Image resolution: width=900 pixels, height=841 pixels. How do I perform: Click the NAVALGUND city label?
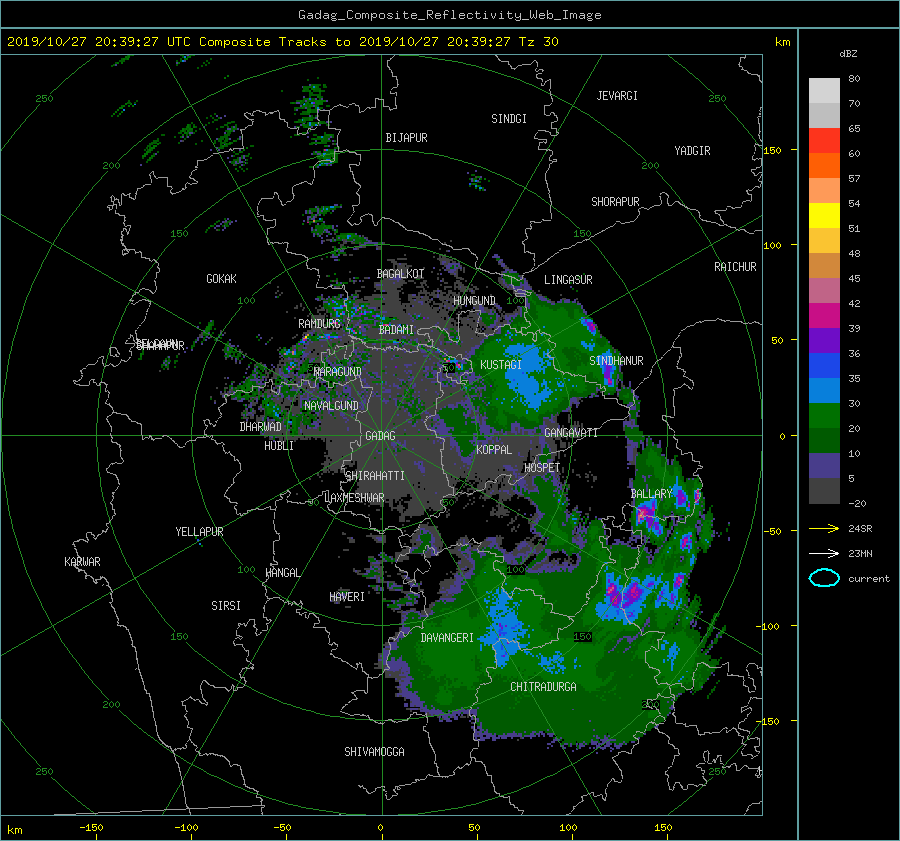(331, 406)
